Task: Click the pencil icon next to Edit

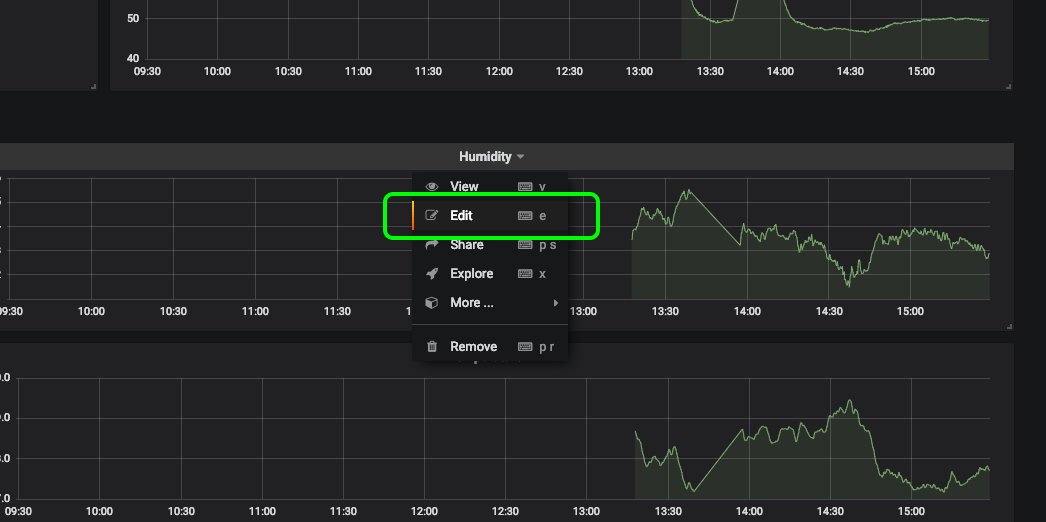Action: [432, 216]
